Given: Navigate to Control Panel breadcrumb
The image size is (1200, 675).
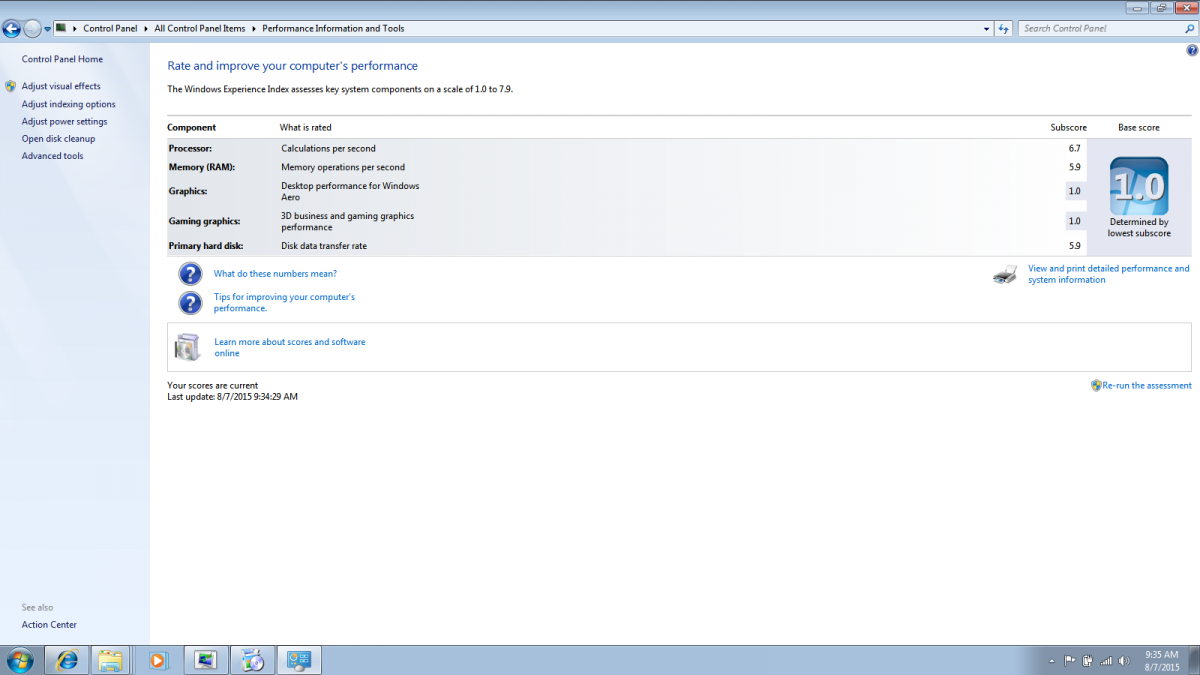Looking at the screenshot, I should (x=110, y=29).
